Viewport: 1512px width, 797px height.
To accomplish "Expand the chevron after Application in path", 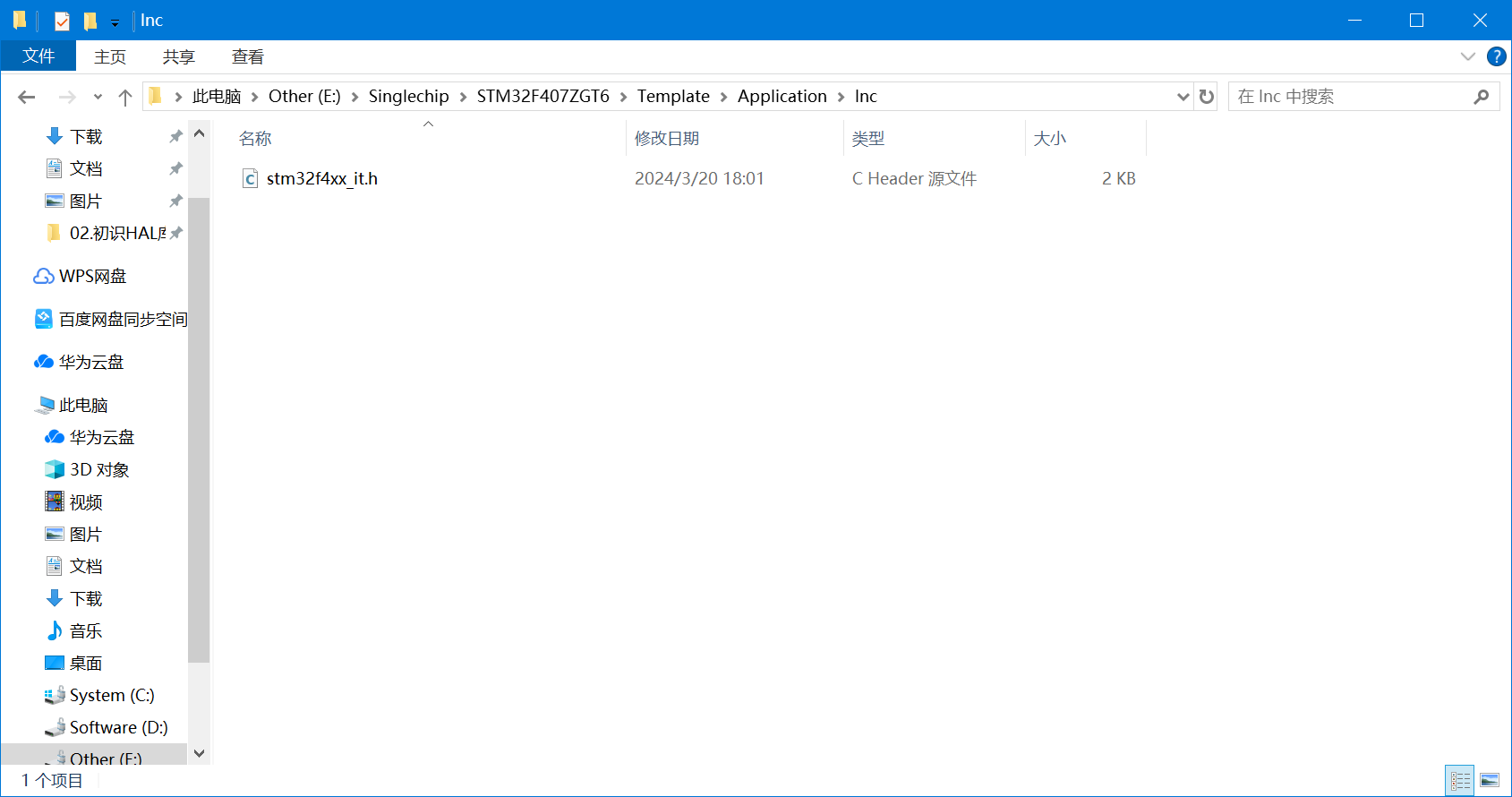I will click(x=841, y=97).
